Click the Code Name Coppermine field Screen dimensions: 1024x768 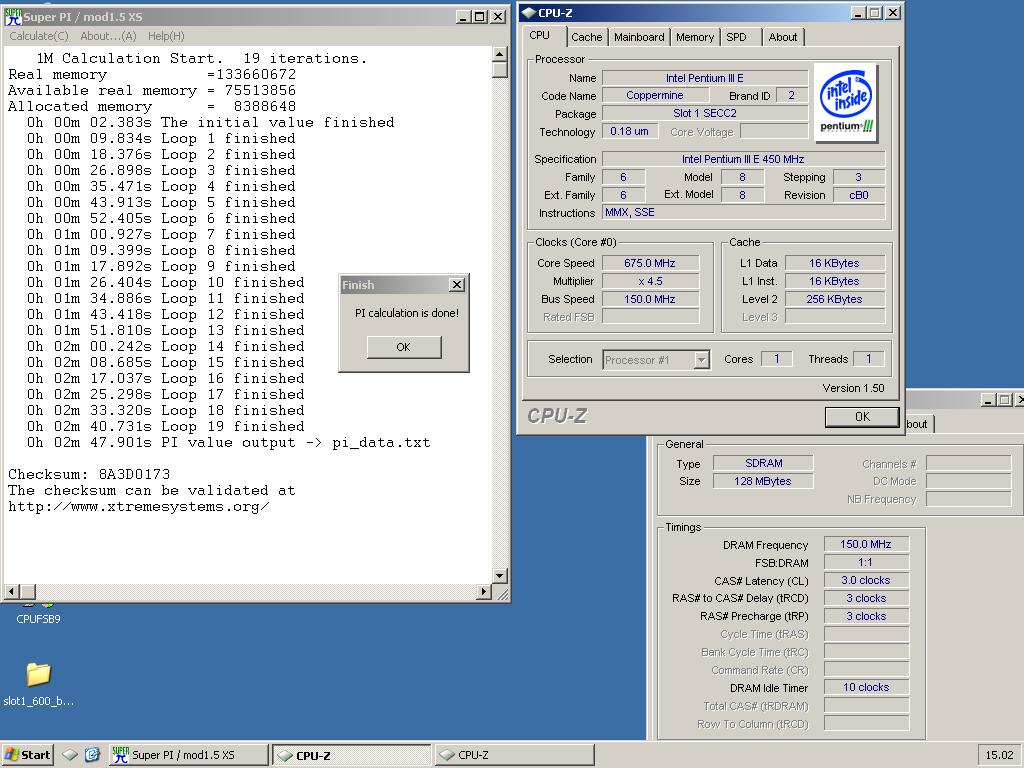654,95
